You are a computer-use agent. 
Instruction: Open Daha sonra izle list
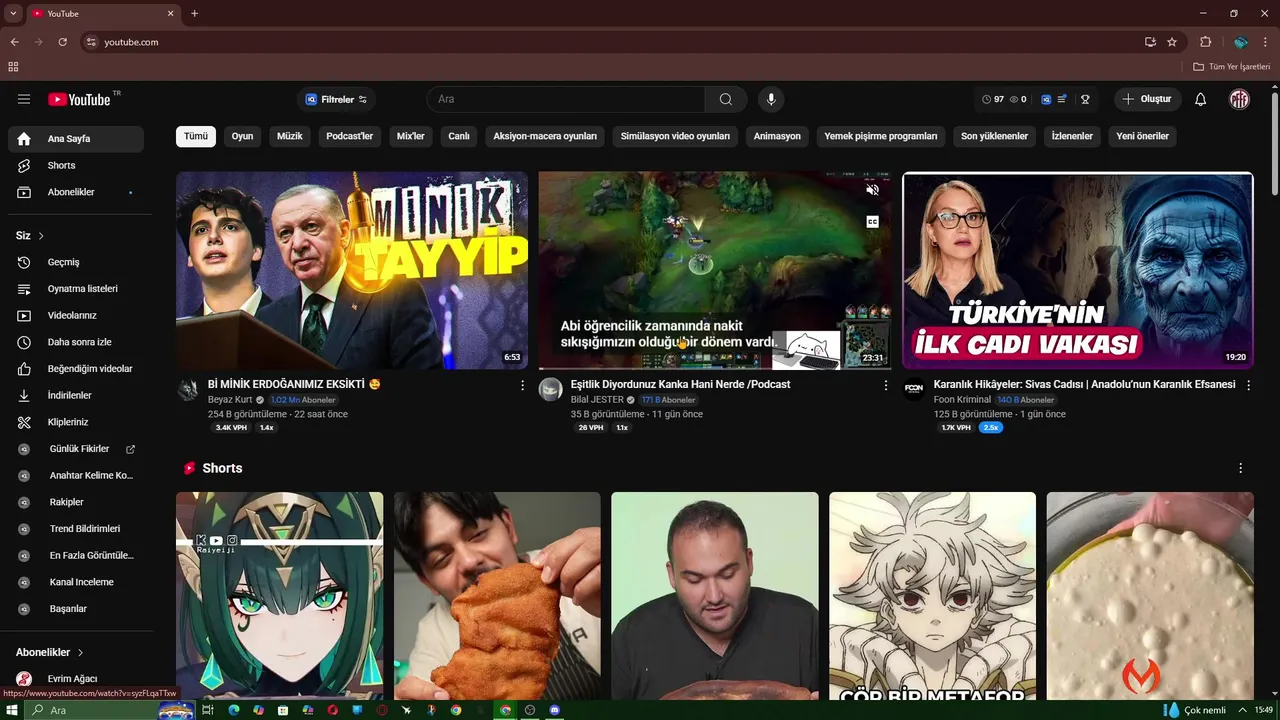pos(76,342)
